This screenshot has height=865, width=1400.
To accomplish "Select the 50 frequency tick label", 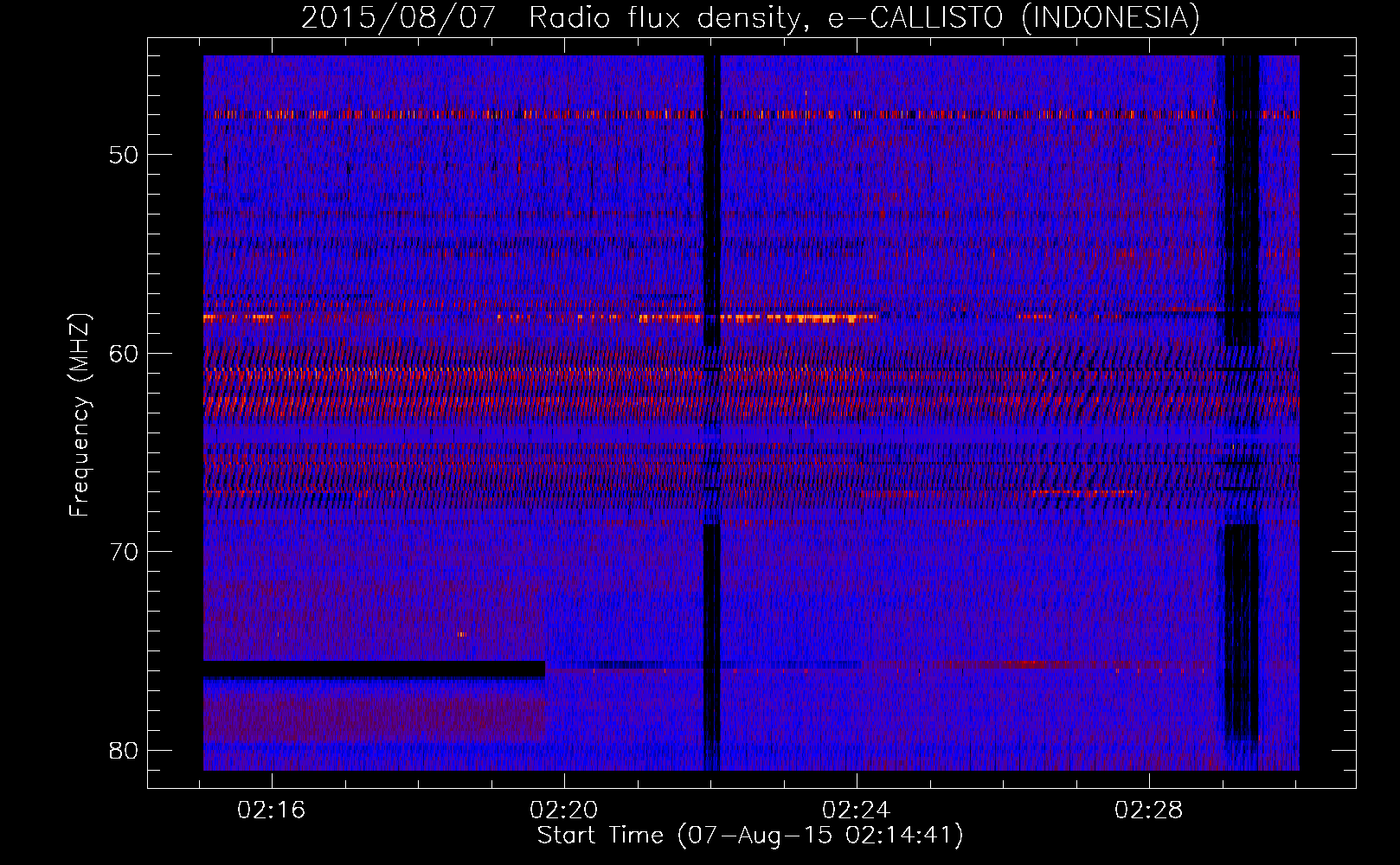I will pos(124,155).
